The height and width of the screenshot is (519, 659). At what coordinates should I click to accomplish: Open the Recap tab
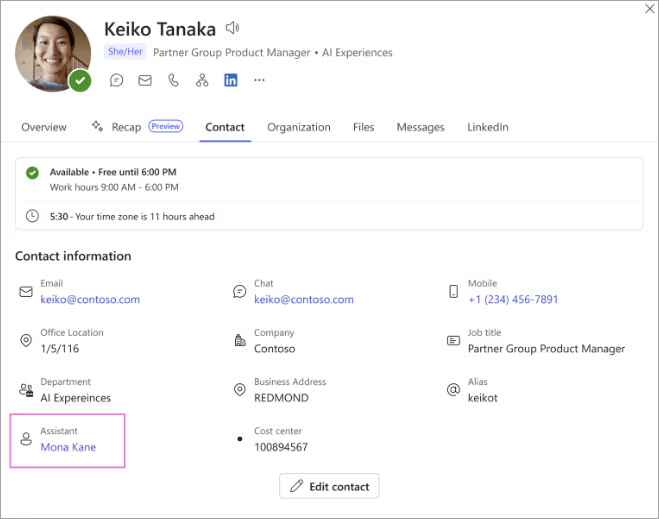click(x=126, y=127)
